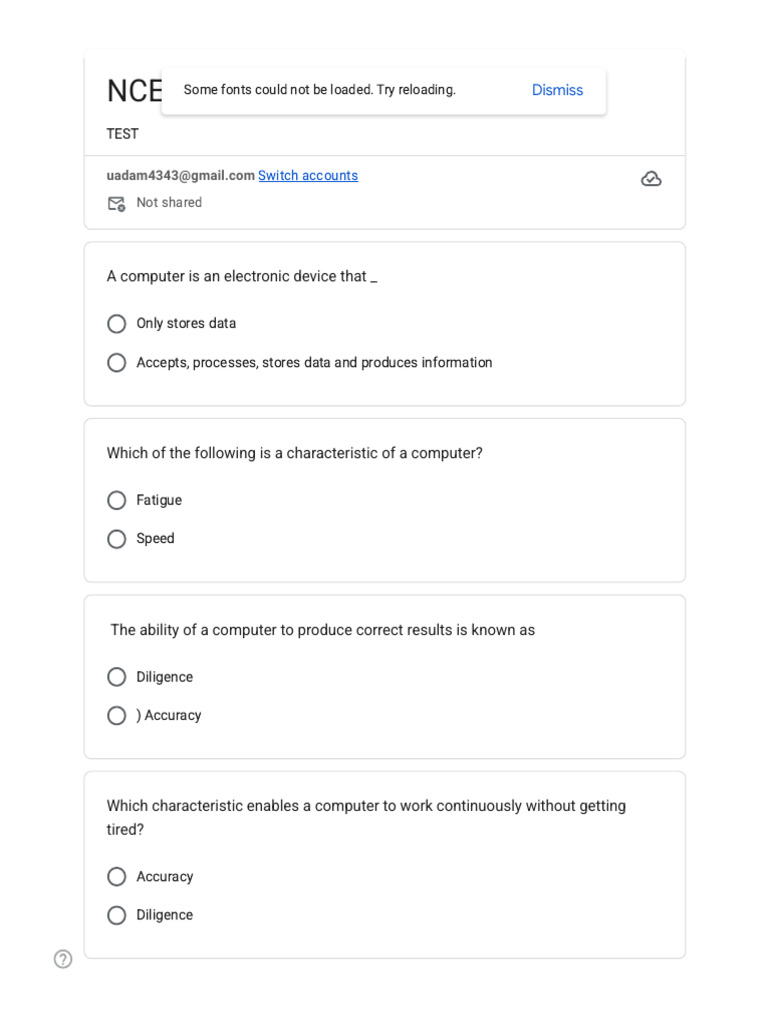Dismiss the font loading notification
768x1024 pixels.
[557, 90]
